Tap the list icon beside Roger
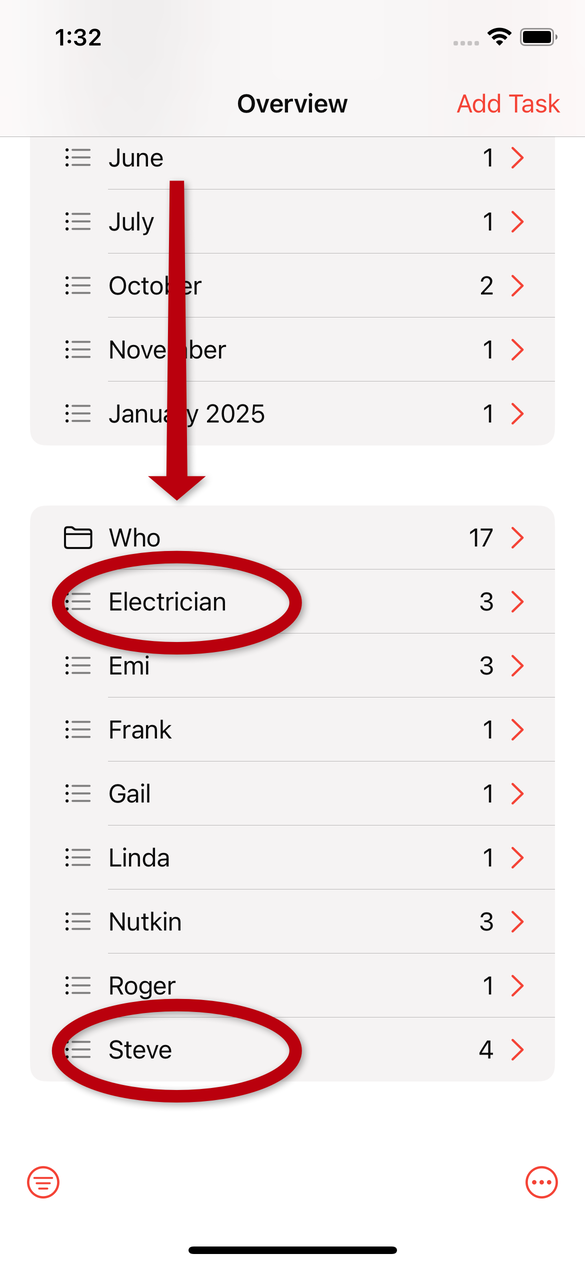Screen dimensions: 585x1266 click(78, 986)
